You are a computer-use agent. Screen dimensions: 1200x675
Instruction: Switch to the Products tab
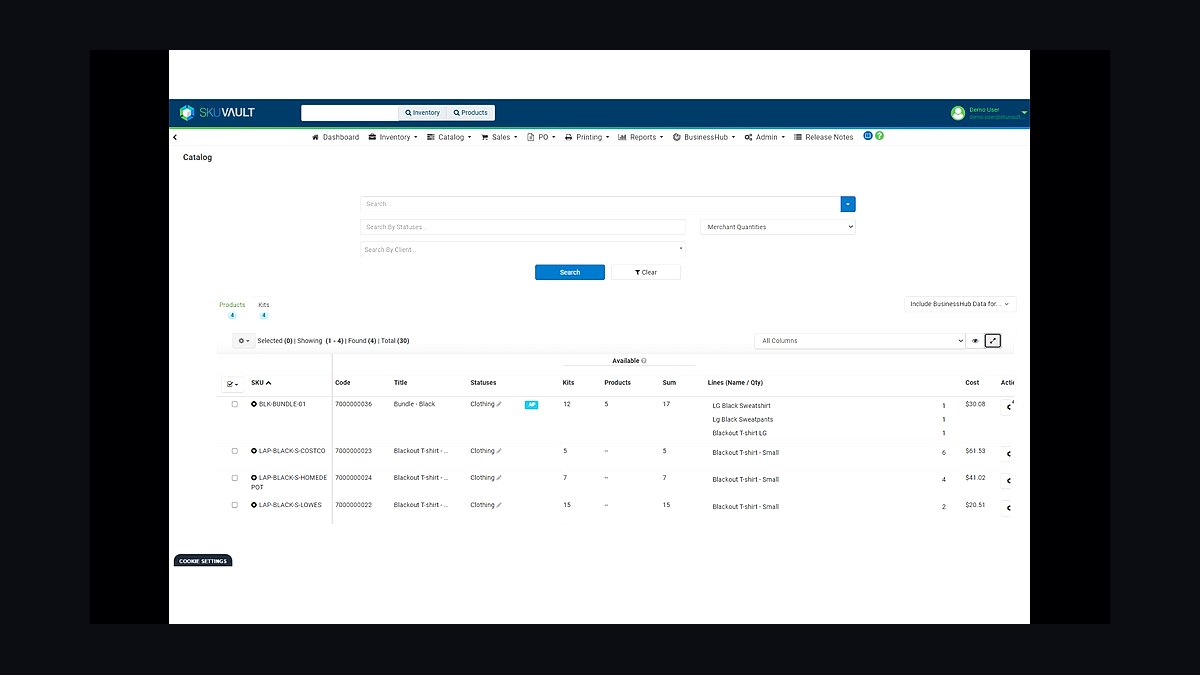232,309
